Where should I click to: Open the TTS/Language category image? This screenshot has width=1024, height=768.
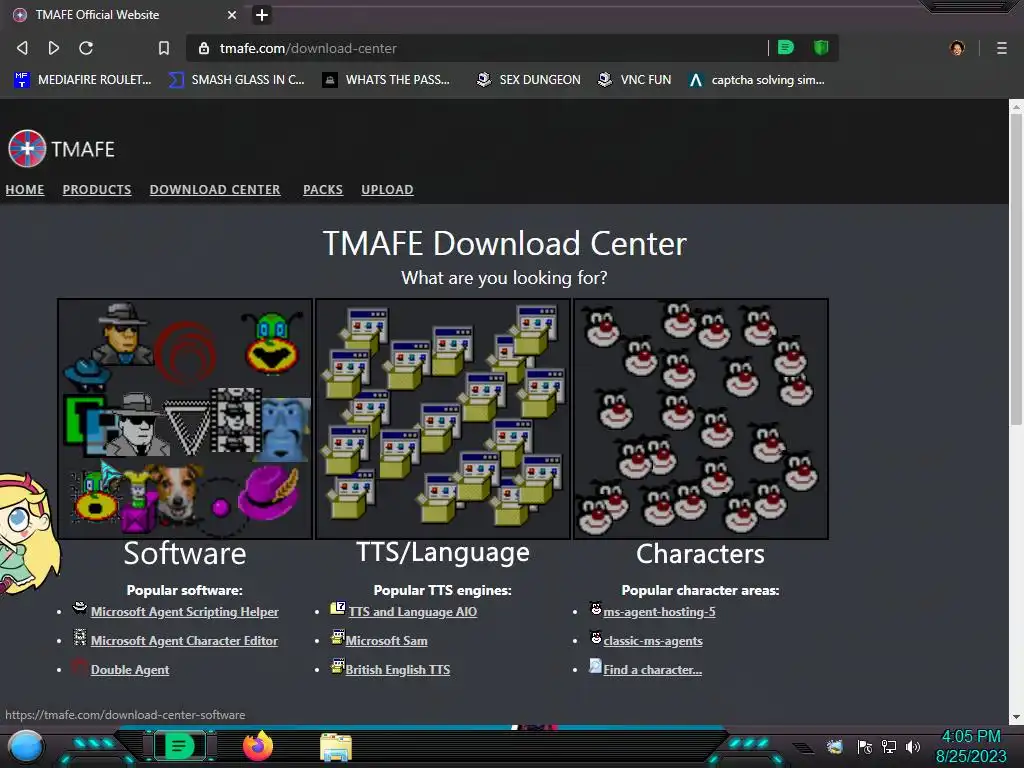tap(443, 419)
